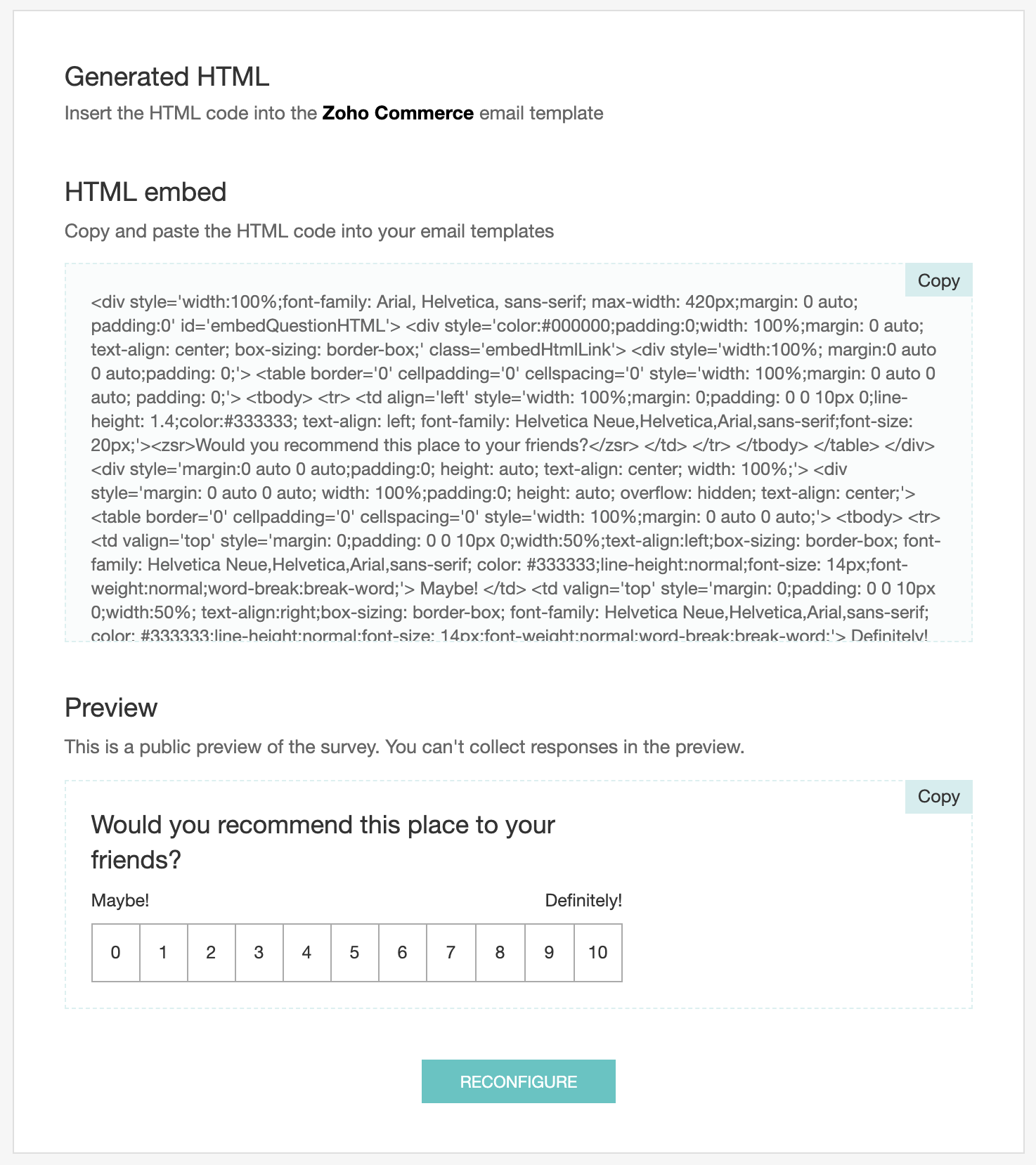Screen dimensions: 1036x1165
Task: Select rating 3 on the scale
Action: tap(259, 952)
